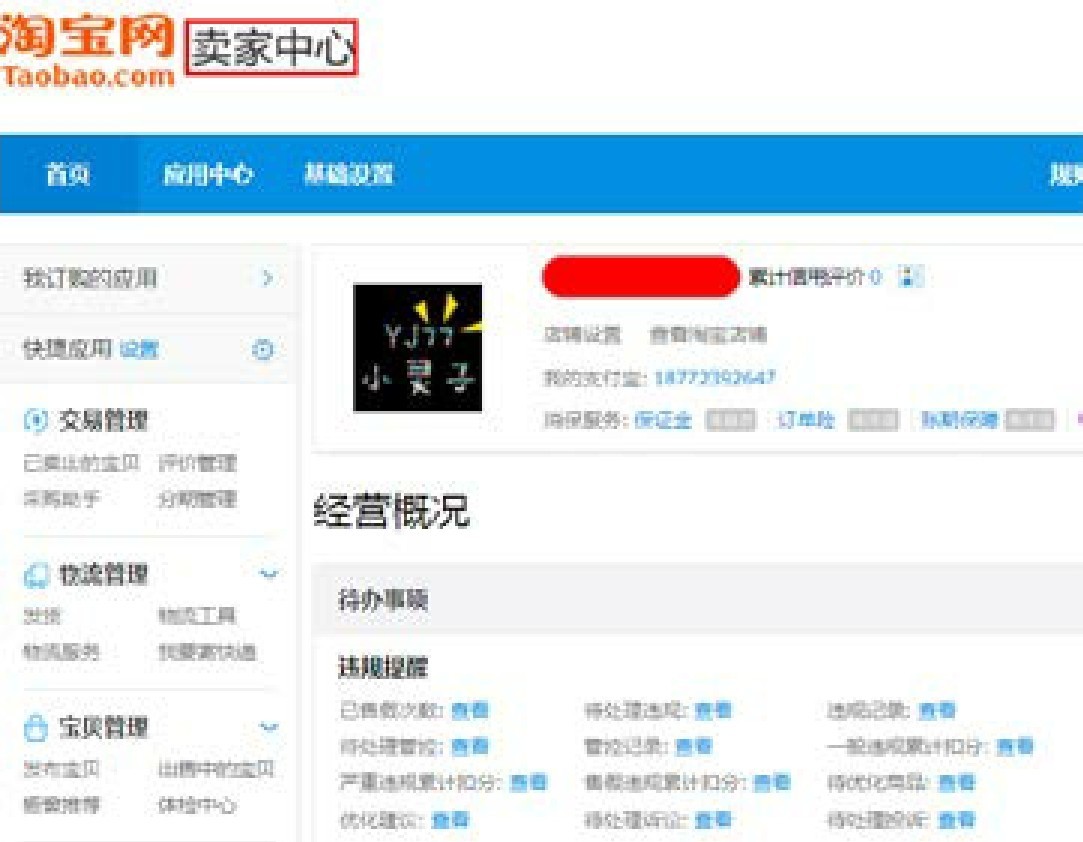The height and width of the screenshot is (842, 1083).
Task: Open the 应用中心 tab
Action: (208, 175)
